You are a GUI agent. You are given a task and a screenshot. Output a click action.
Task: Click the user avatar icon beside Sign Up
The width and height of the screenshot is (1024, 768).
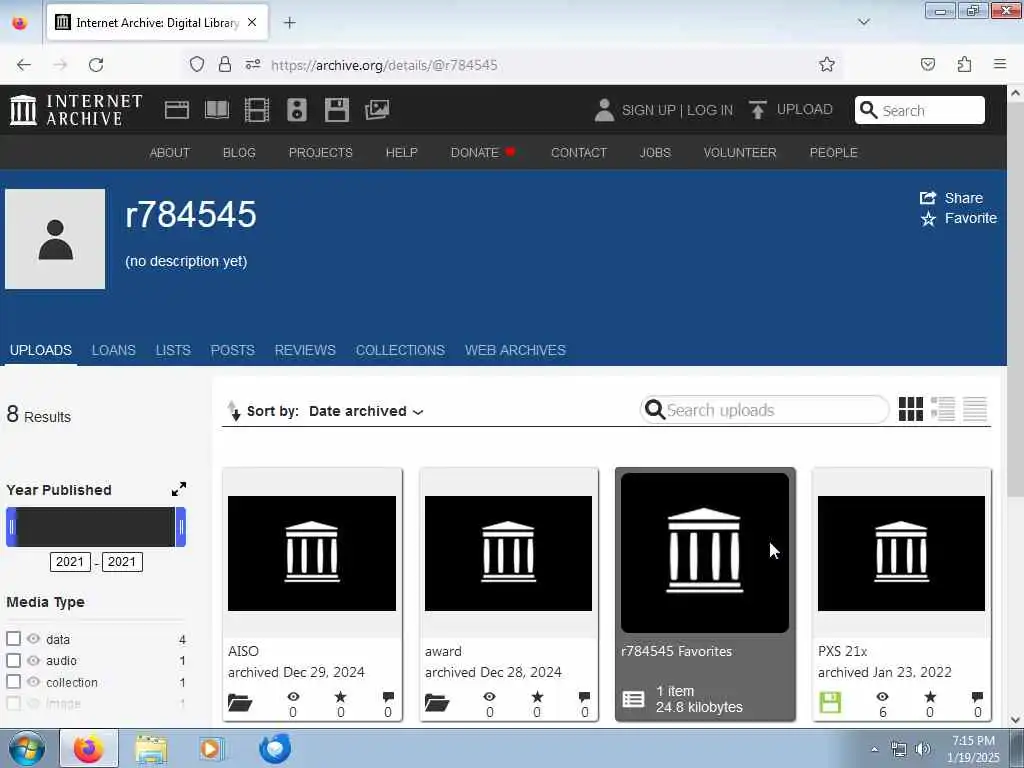tap(604, 110)
